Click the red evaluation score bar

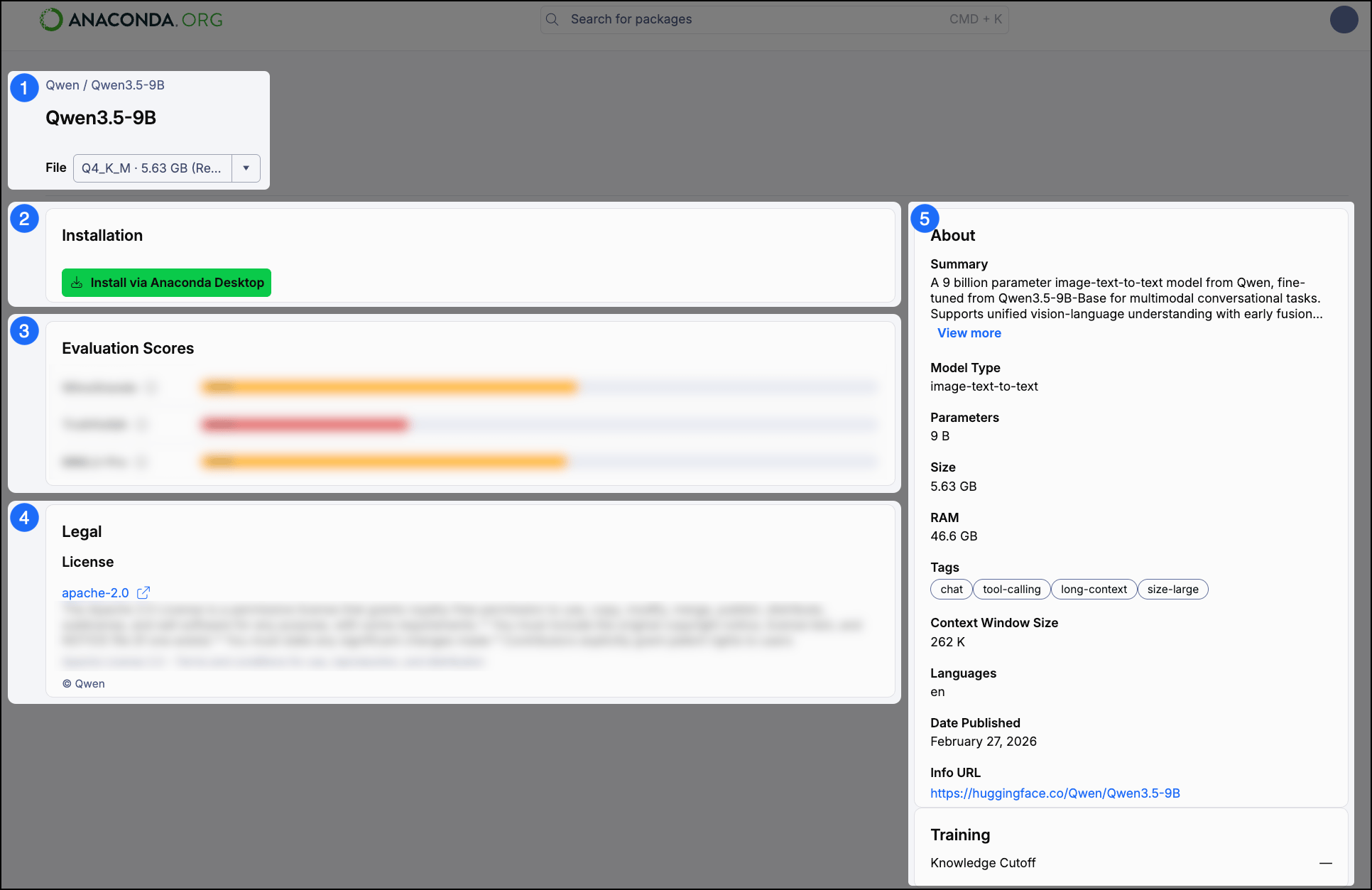(305, 425)
